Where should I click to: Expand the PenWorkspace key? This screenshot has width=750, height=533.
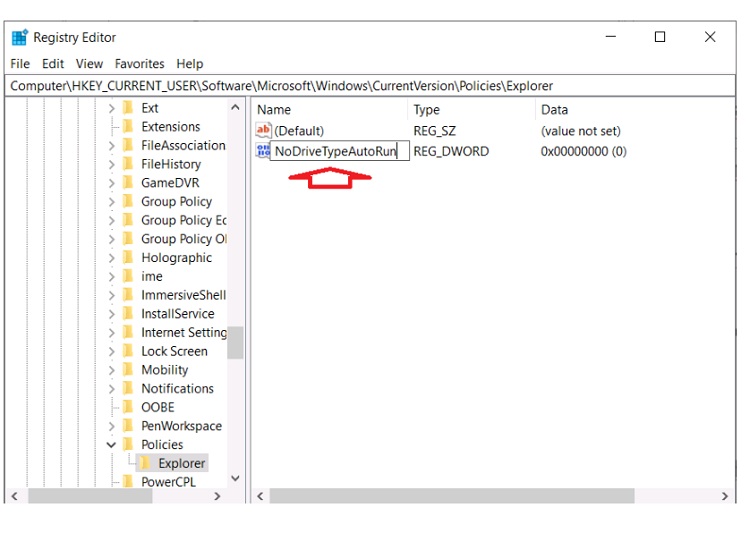click(111, 426)
